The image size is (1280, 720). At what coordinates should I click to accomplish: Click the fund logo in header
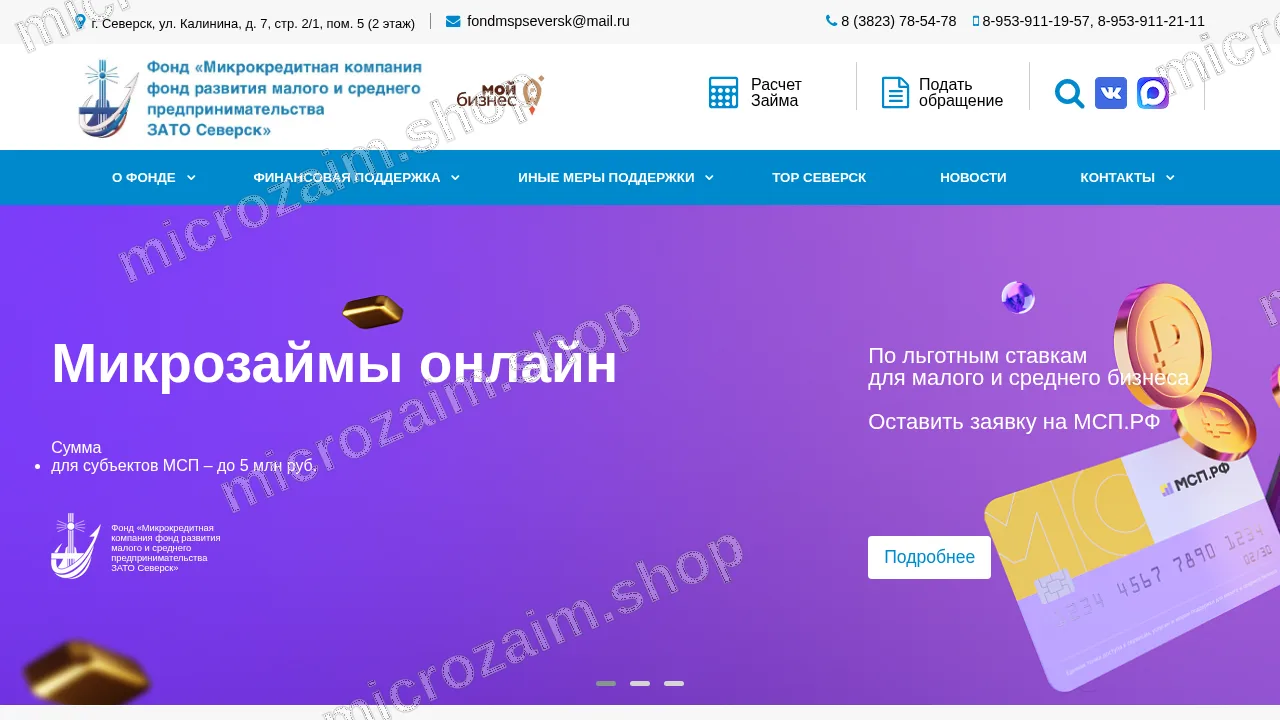250,98
